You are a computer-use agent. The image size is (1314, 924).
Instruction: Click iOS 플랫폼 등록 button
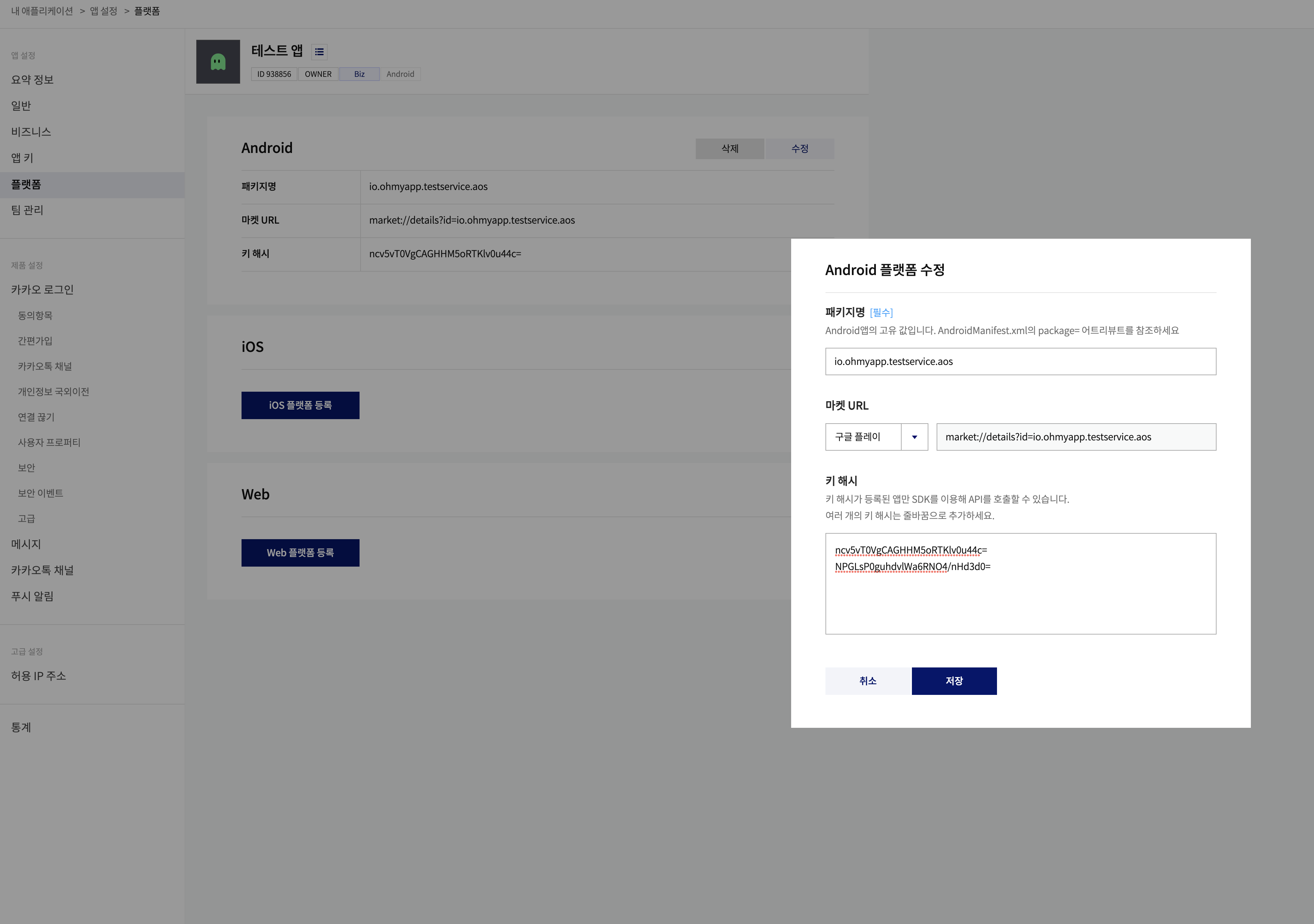tap(300, 405)
